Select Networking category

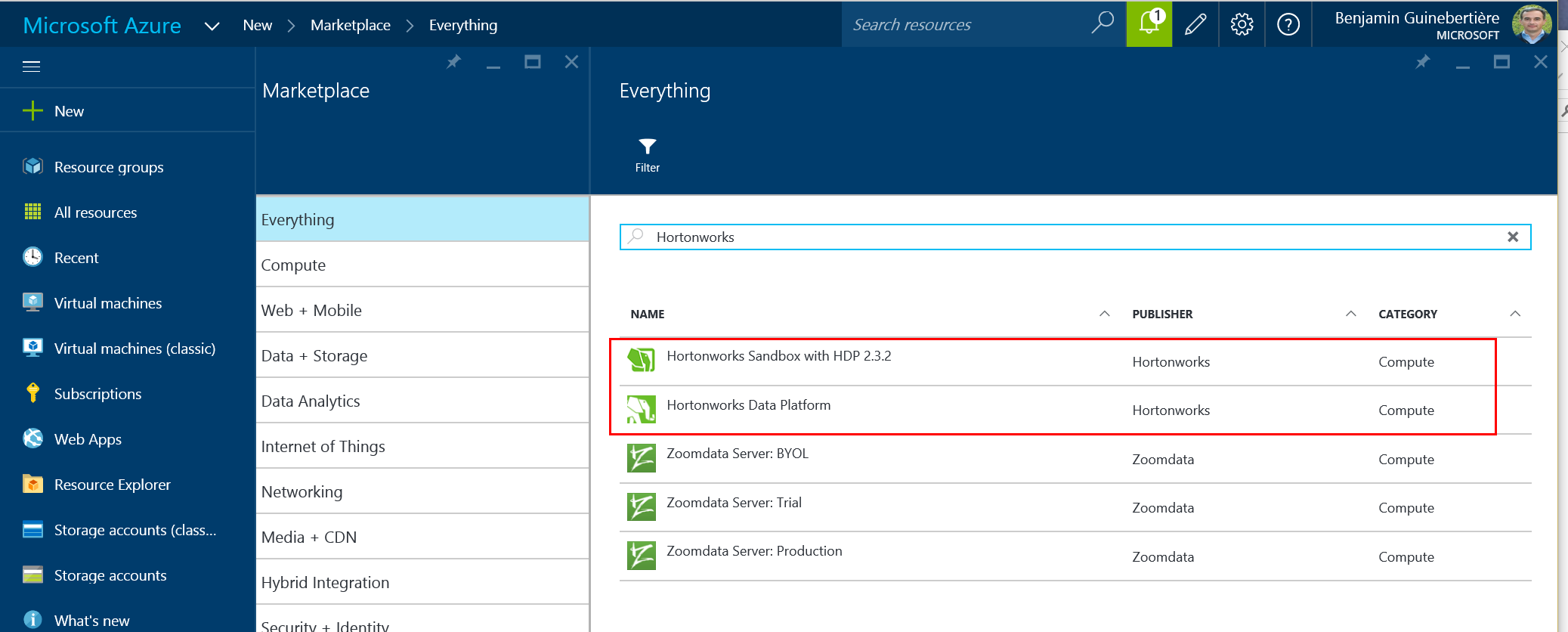(x=422, y=491)
